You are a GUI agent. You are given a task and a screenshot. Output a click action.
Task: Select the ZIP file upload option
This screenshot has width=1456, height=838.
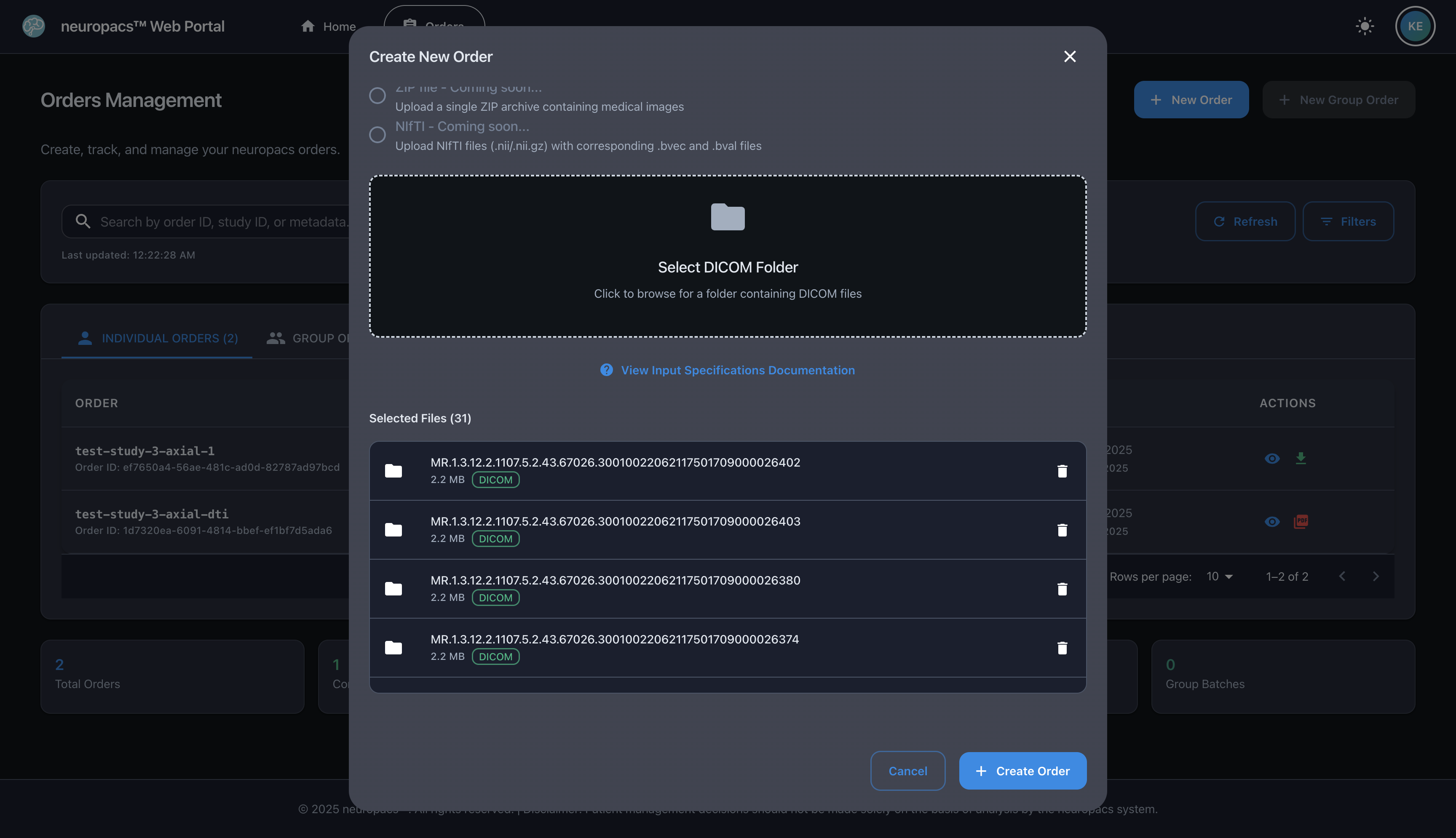tap(377, 96)
